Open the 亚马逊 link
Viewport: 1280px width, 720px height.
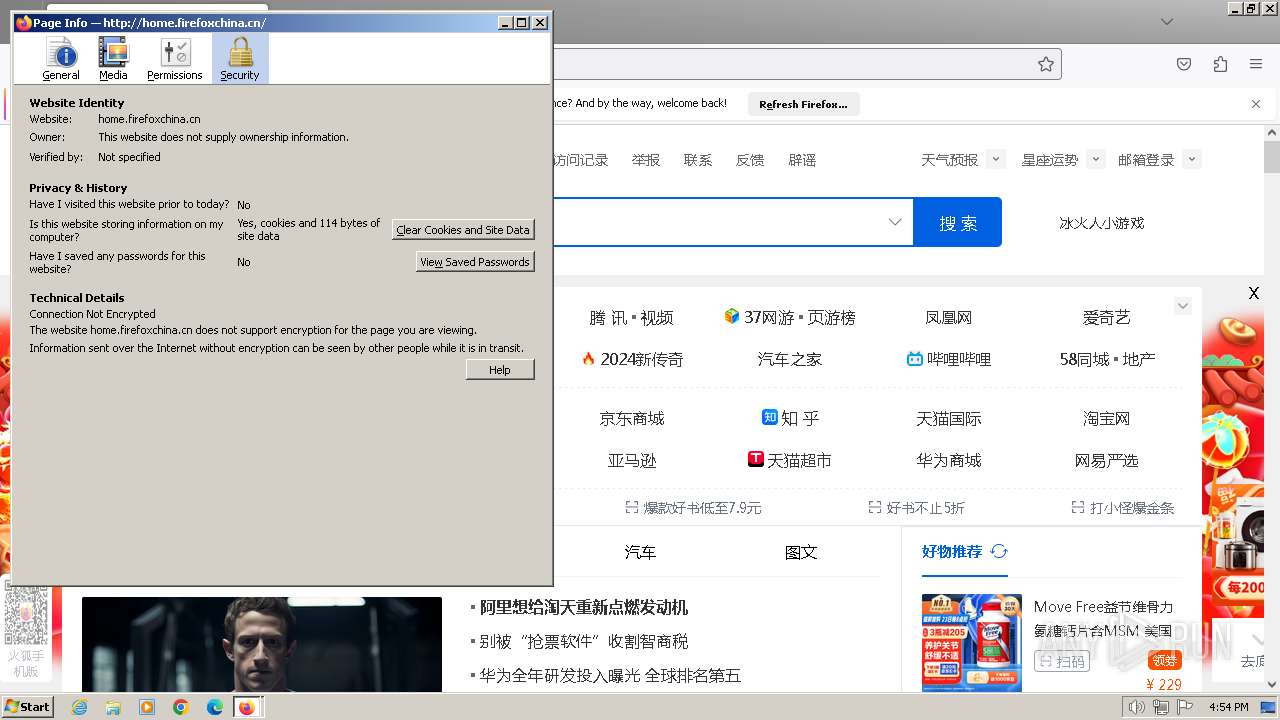[x=632, y=460]
